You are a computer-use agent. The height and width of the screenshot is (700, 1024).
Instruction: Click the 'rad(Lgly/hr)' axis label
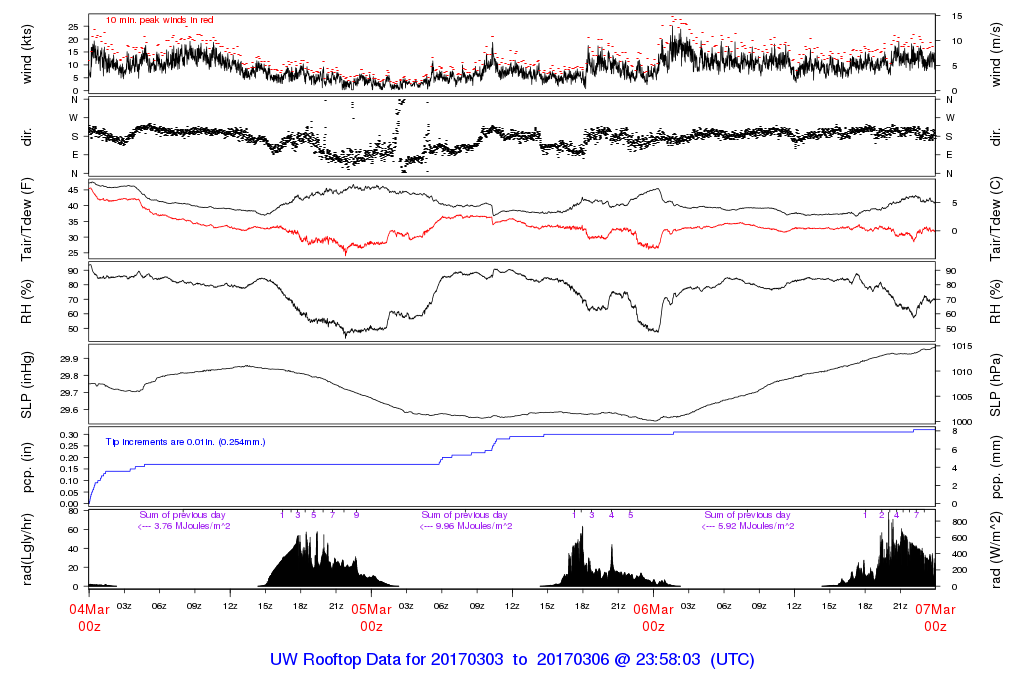tap(27, 549)
